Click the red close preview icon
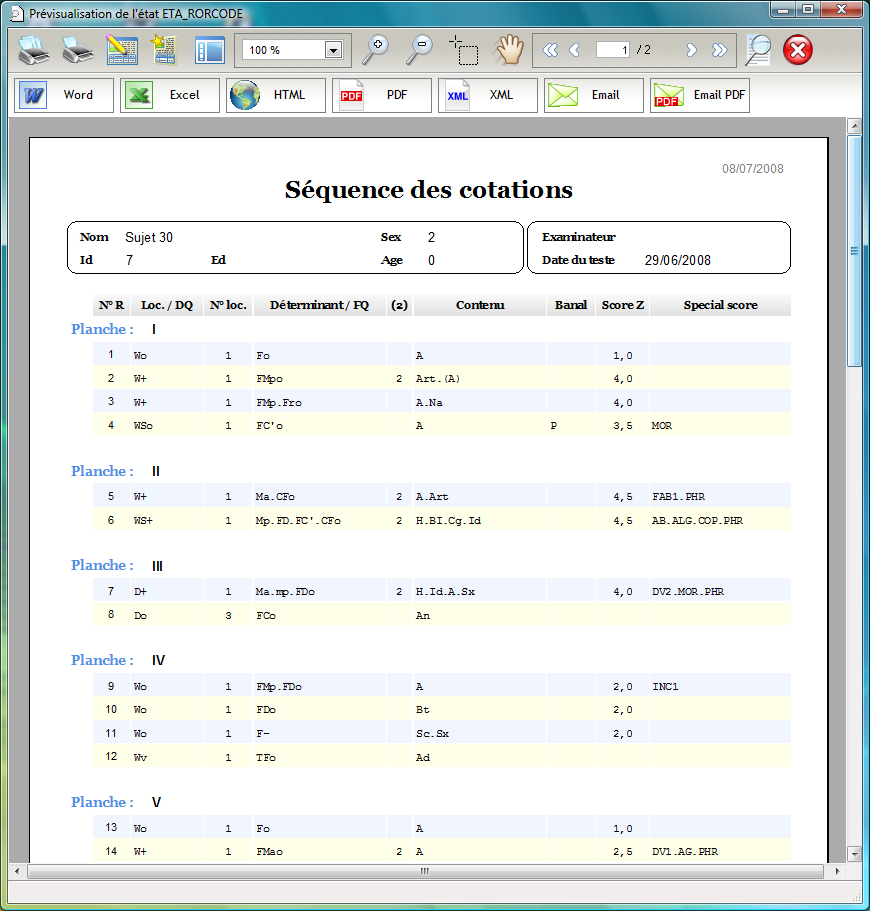The height and width of the screenshot is (911, 870). [798, 50]
